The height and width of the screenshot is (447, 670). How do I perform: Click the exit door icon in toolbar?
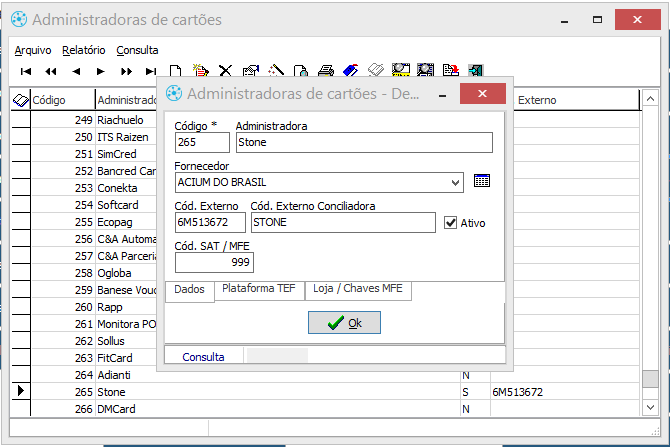click(476, 70)
